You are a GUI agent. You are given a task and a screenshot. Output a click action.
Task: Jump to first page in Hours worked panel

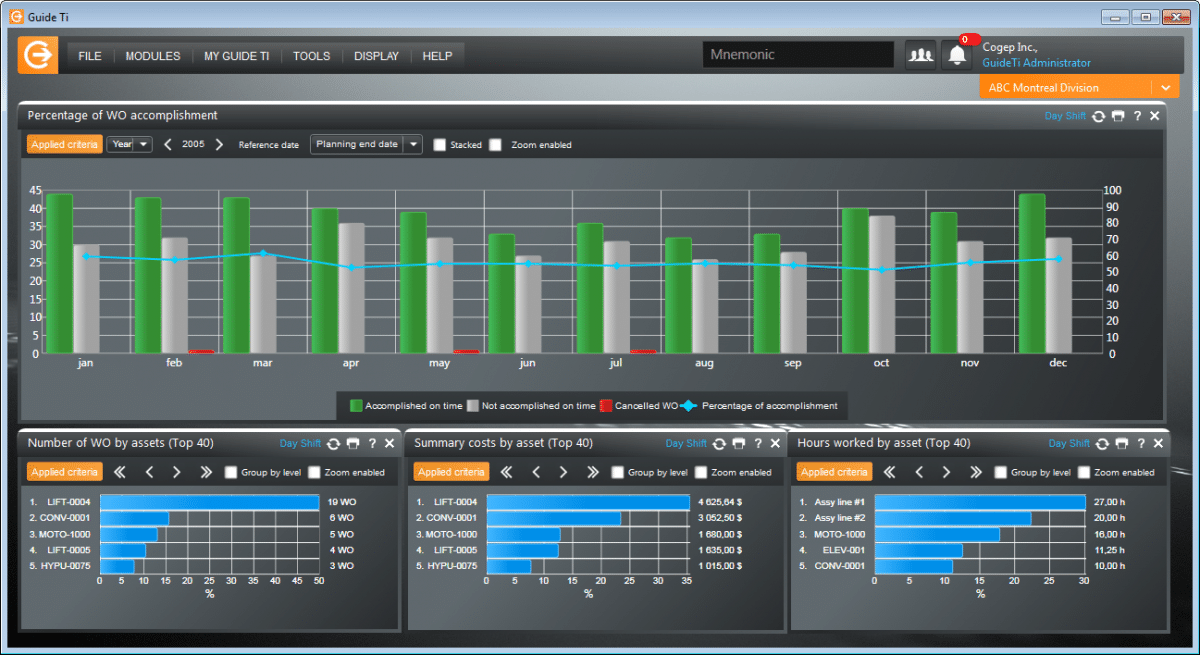[x=889, y=472]
